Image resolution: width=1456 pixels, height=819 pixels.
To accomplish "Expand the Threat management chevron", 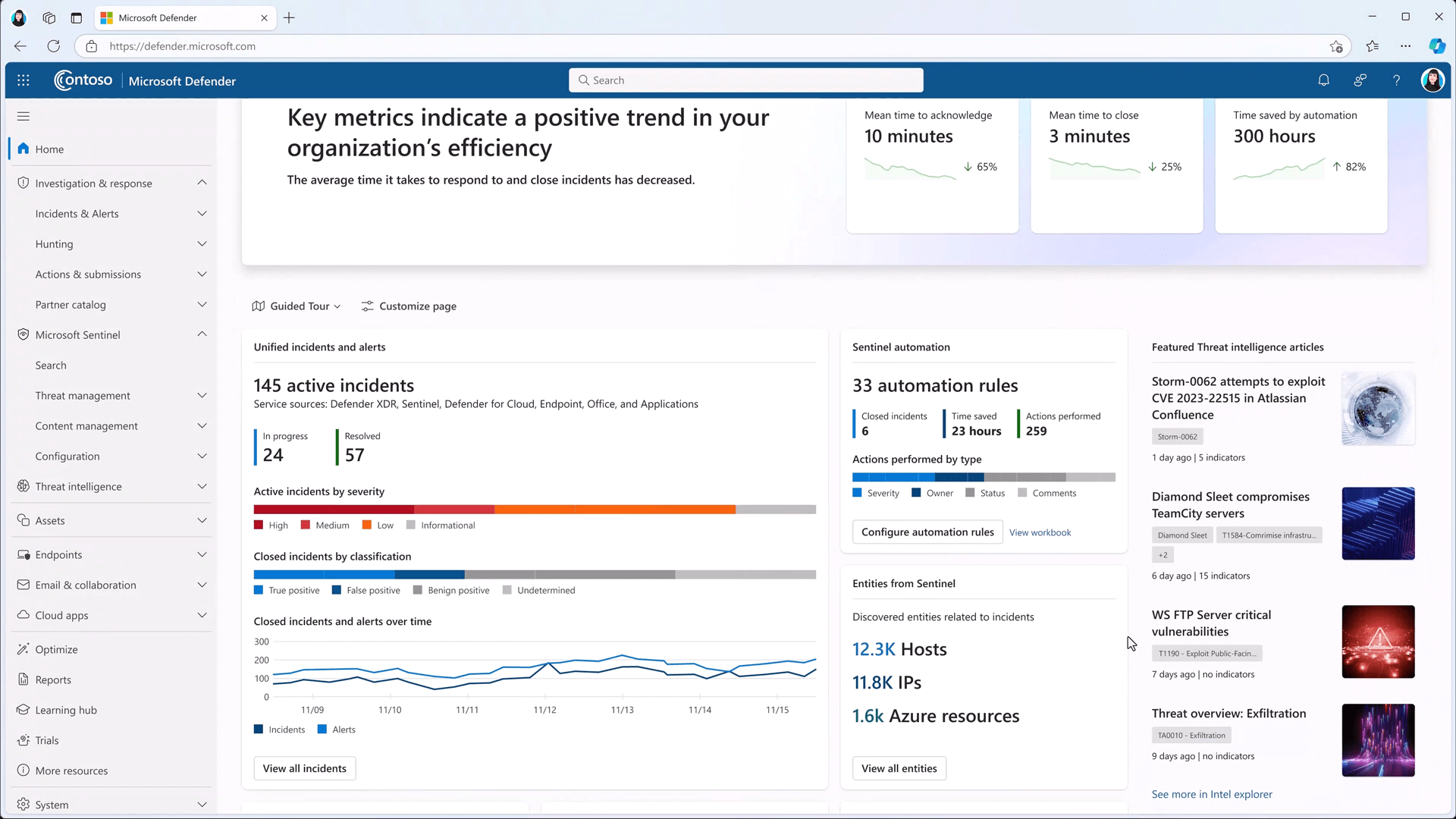I will tap(202, 396).
